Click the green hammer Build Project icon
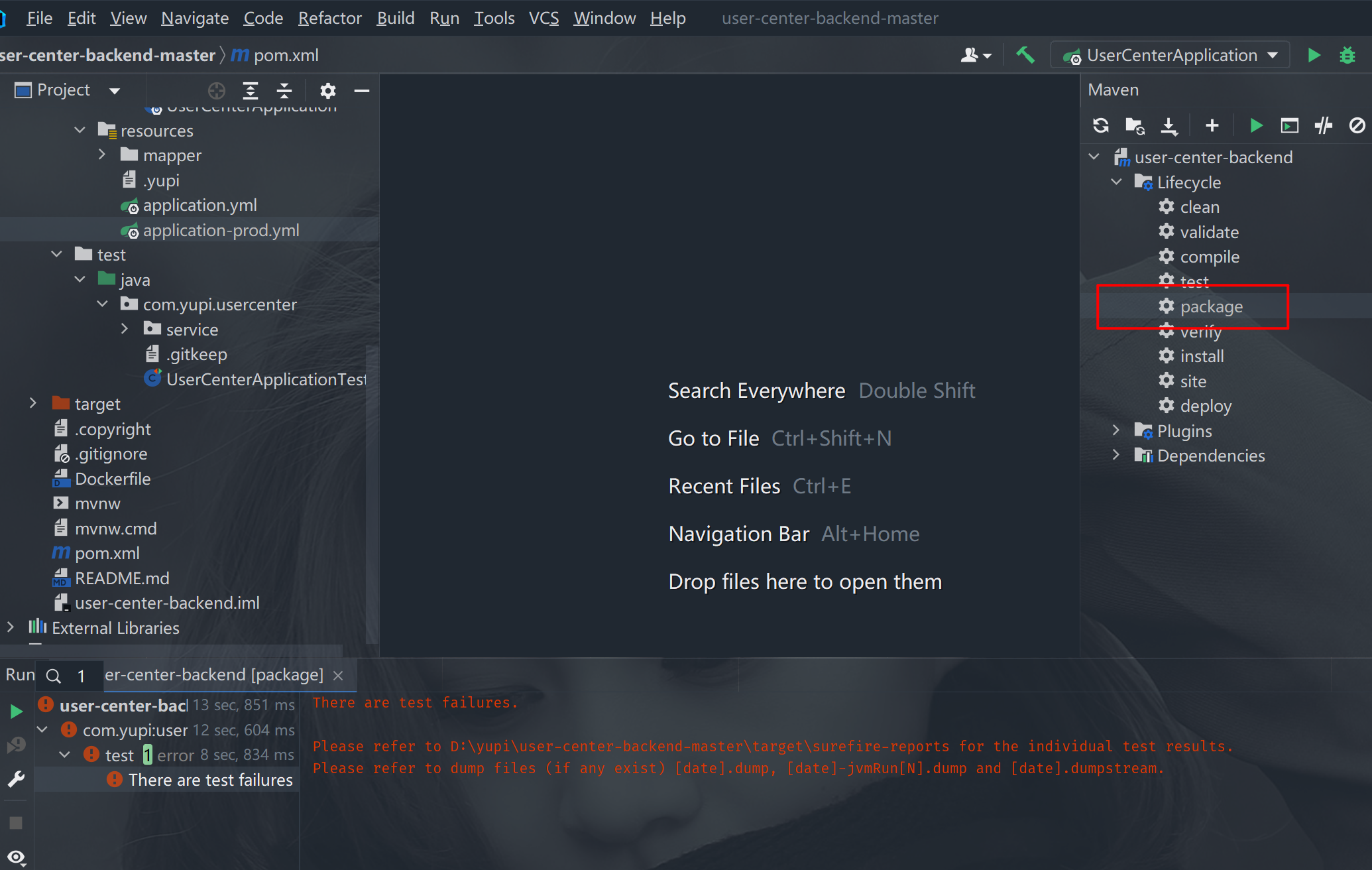 (x=1025, y=55)
